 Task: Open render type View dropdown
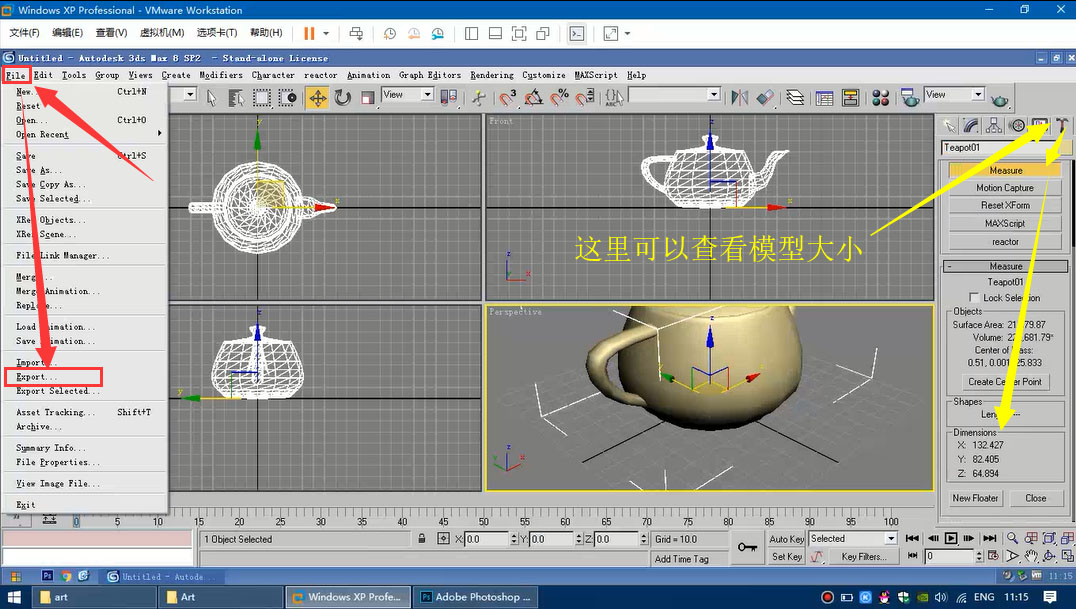point(955,95)
